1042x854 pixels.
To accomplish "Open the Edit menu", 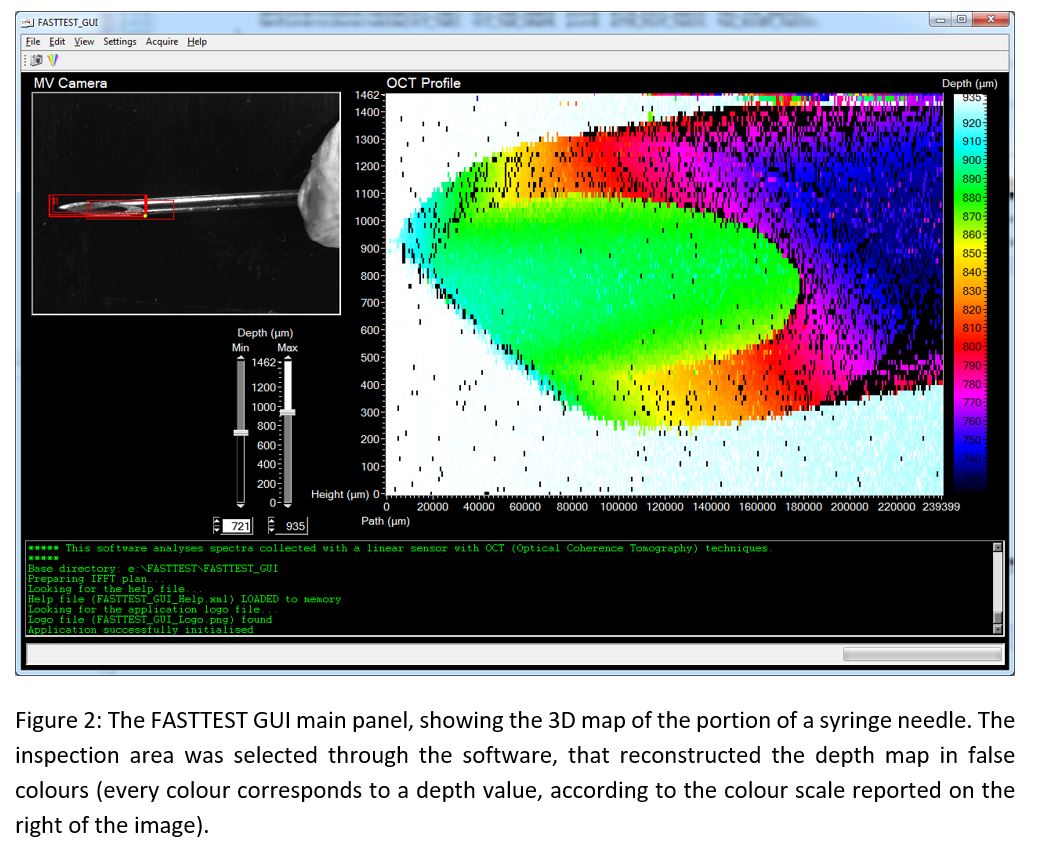I will (x=57, y=42).
